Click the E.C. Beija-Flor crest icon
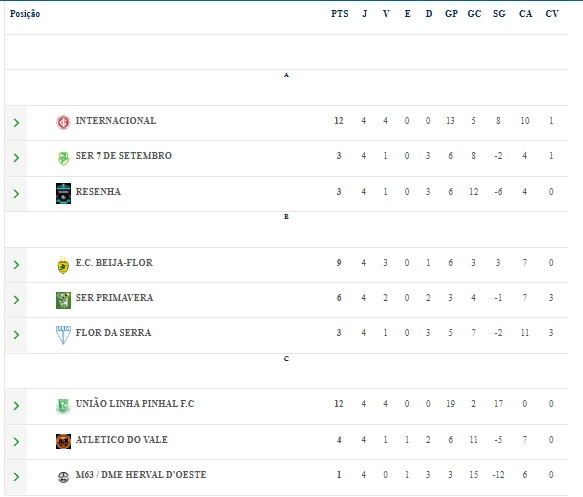The image size is (583, 497). 63,265
